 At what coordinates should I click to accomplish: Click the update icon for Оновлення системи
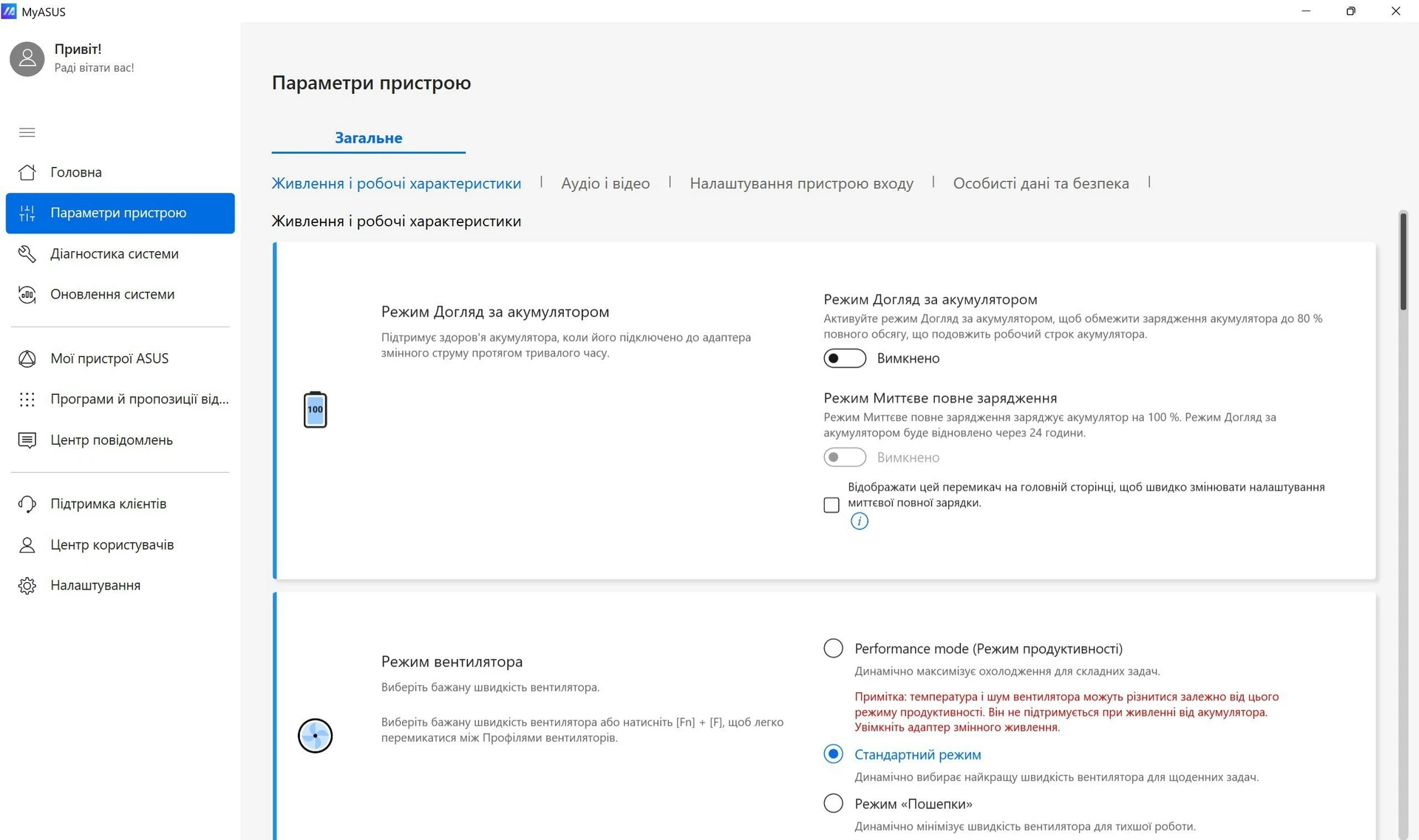[27, 295]
